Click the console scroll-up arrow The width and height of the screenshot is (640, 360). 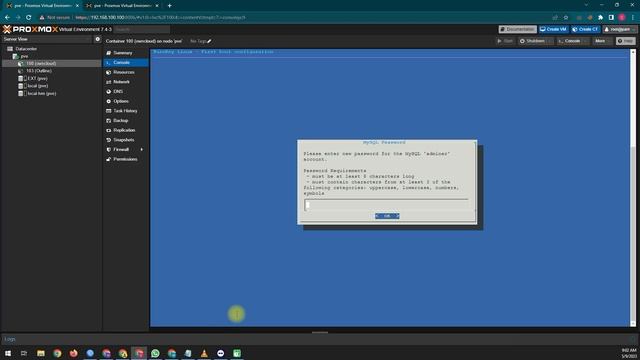click(633, 52)
